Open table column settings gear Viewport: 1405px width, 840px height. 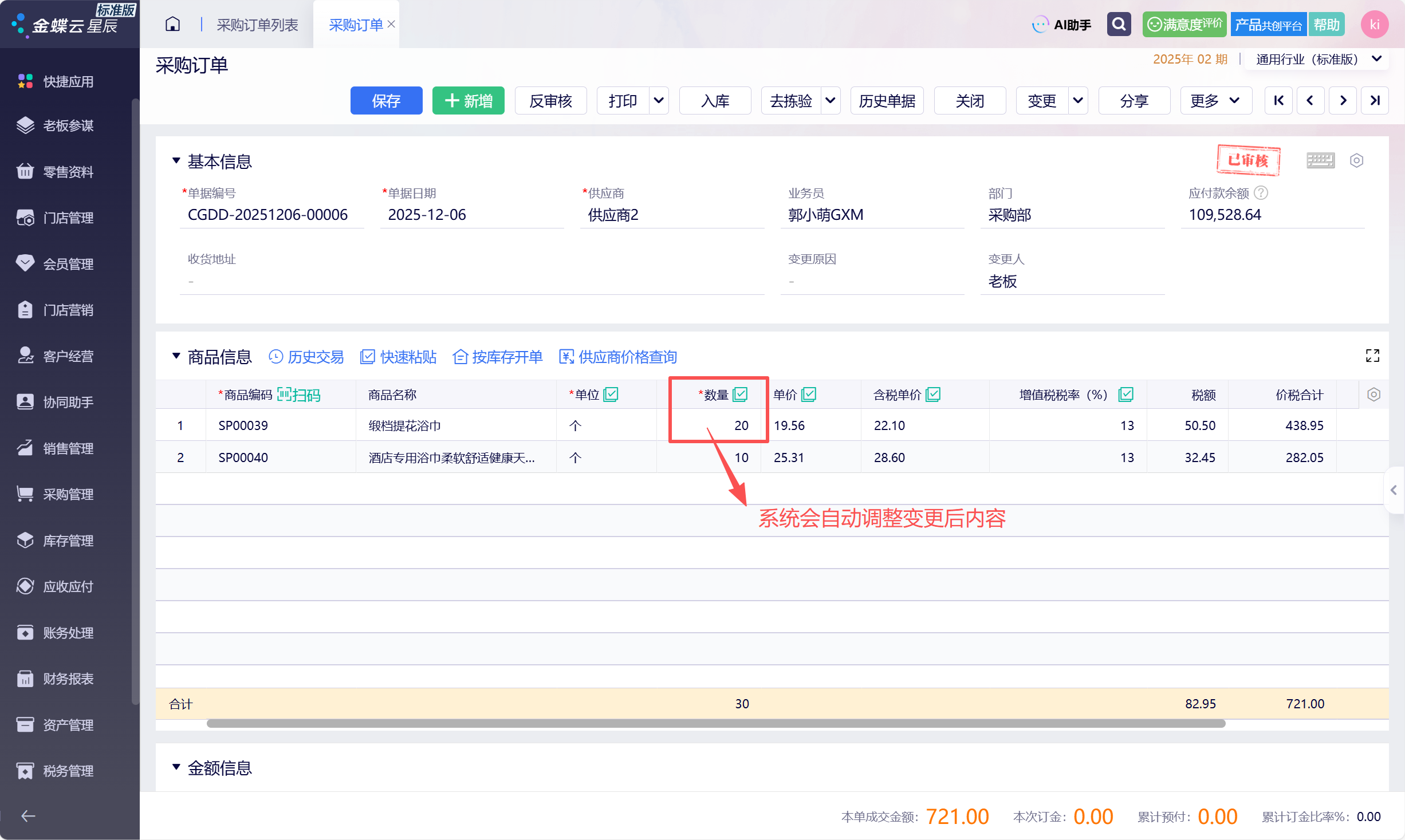[x=1373, y=395]
